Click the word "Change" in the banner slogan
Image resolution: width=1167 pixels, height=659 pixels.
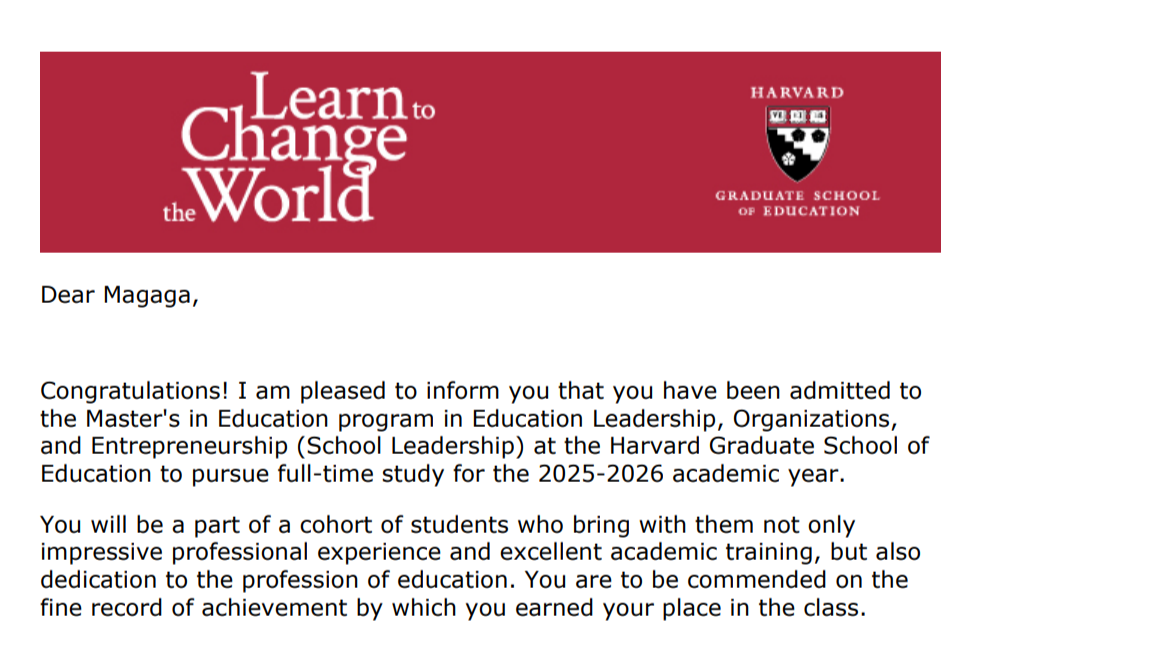pyautogui.click(x=293, y=143)
